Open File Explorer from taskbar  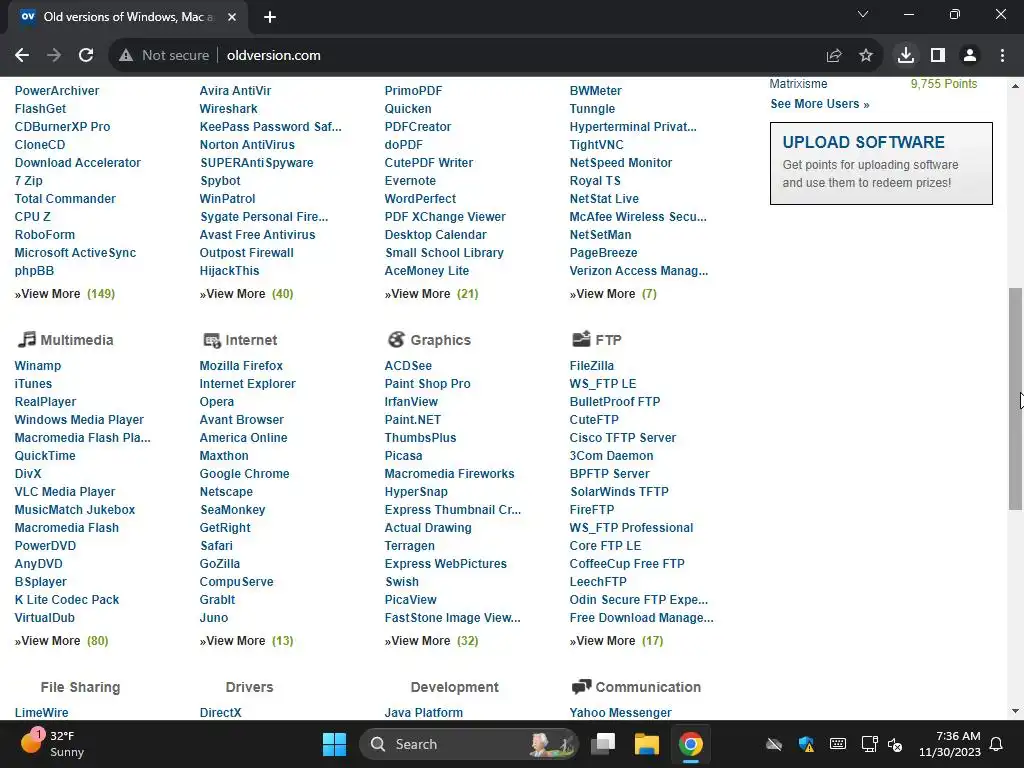pyautogui.click(x=647, y=744)
